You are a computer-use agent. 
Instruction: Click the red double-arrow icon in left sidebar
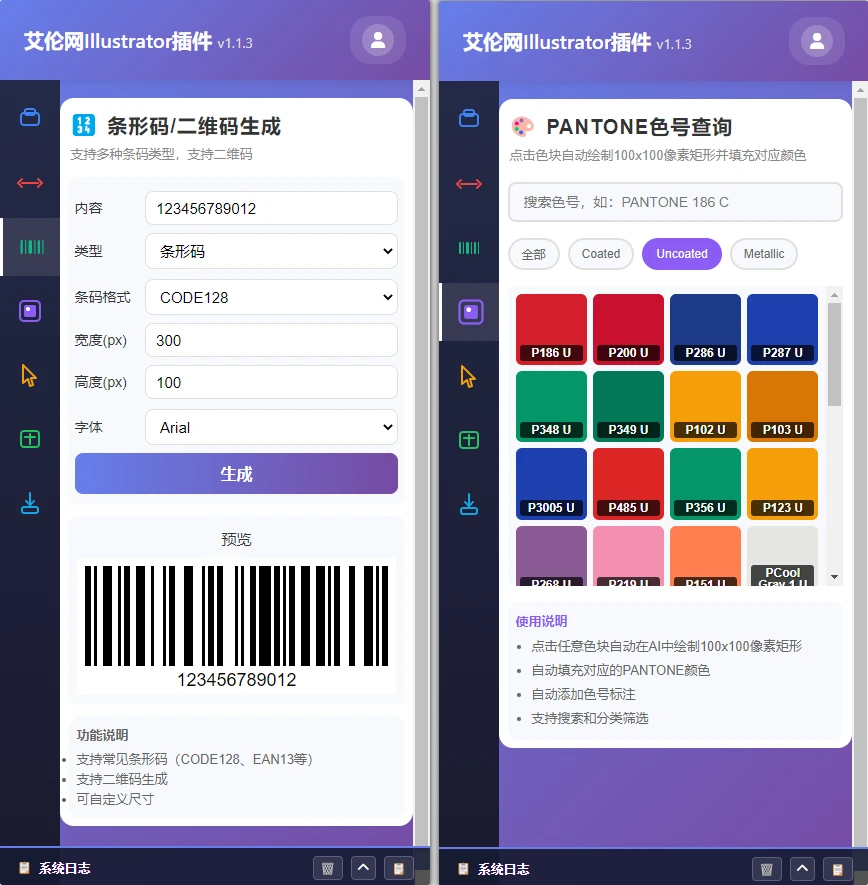click(30, 183)
